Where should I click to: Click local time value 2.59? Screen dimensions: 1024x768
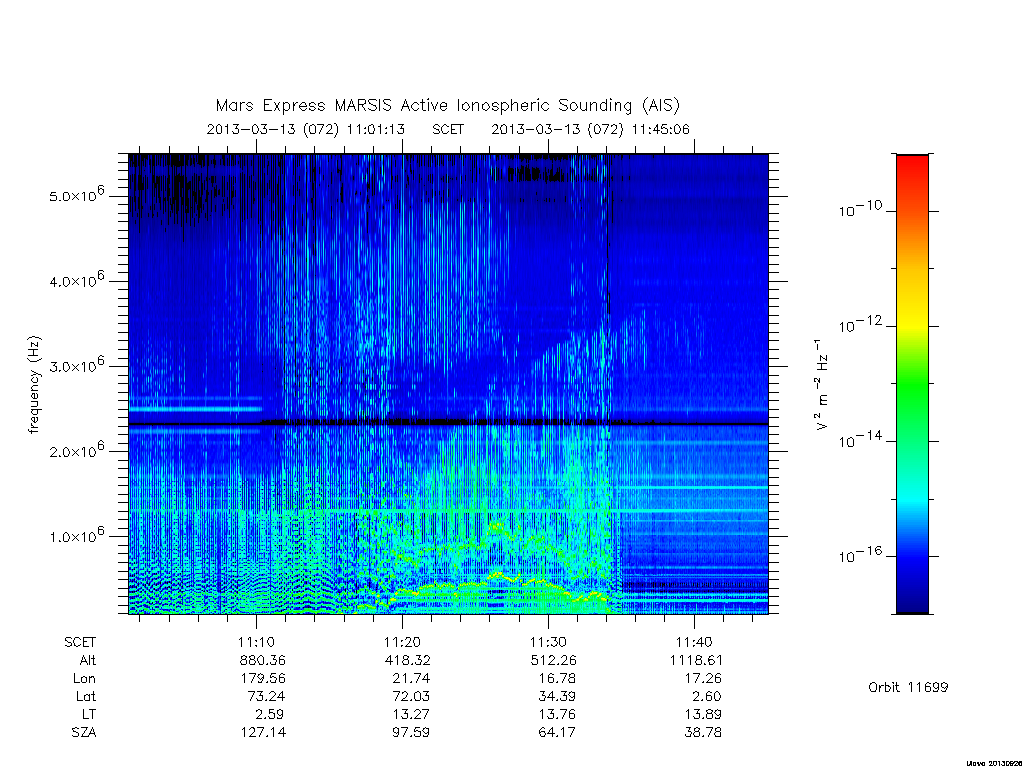coord(270,714)
